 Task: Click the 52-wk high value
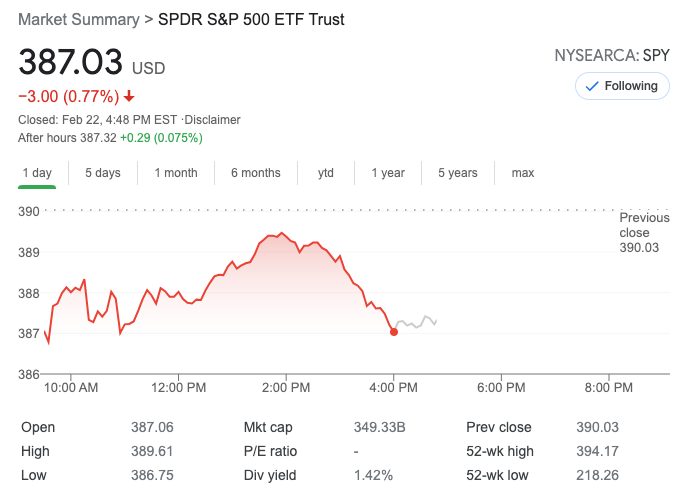[x=597, y=451]
